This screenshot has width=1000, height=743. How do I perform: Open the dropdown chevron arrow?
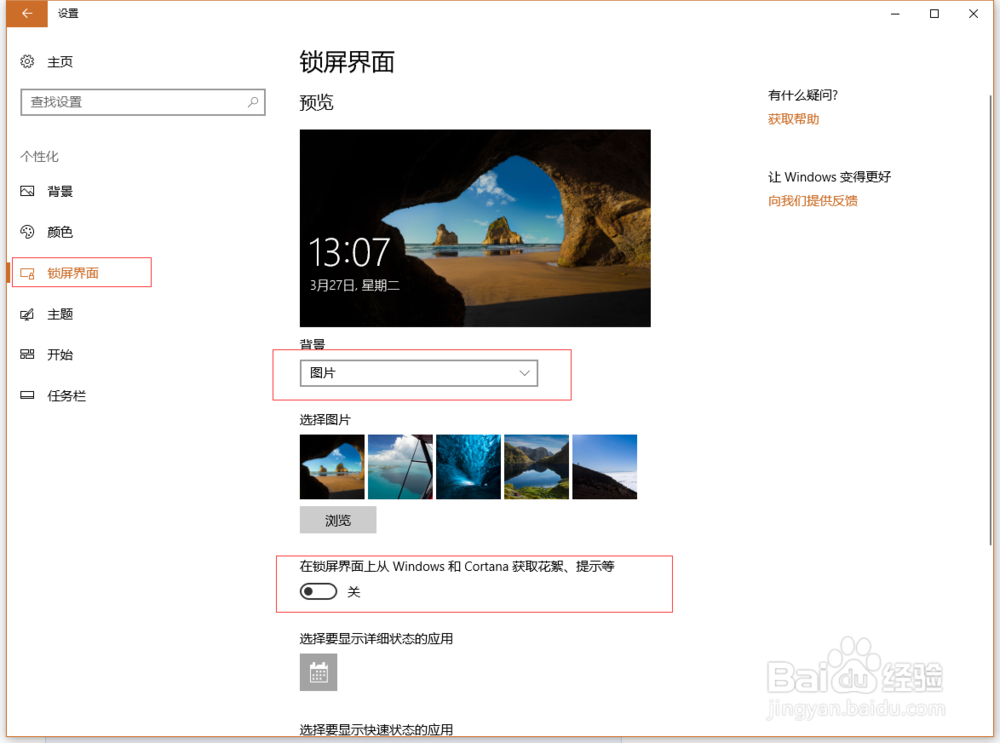(524, 373)
